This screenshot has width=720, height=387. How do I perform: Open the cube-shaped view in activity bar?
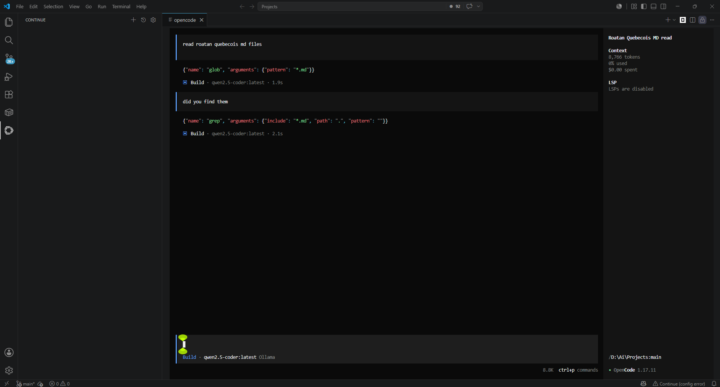coord(9,112)
